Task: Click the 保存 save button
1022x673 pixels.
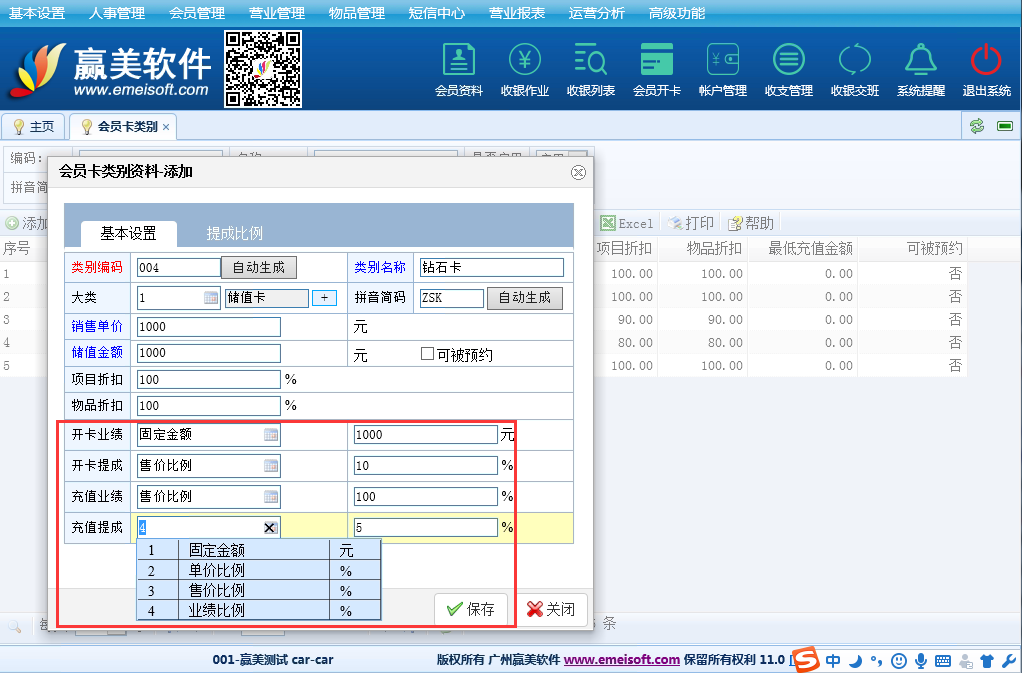Action: (x=471, y=609)
